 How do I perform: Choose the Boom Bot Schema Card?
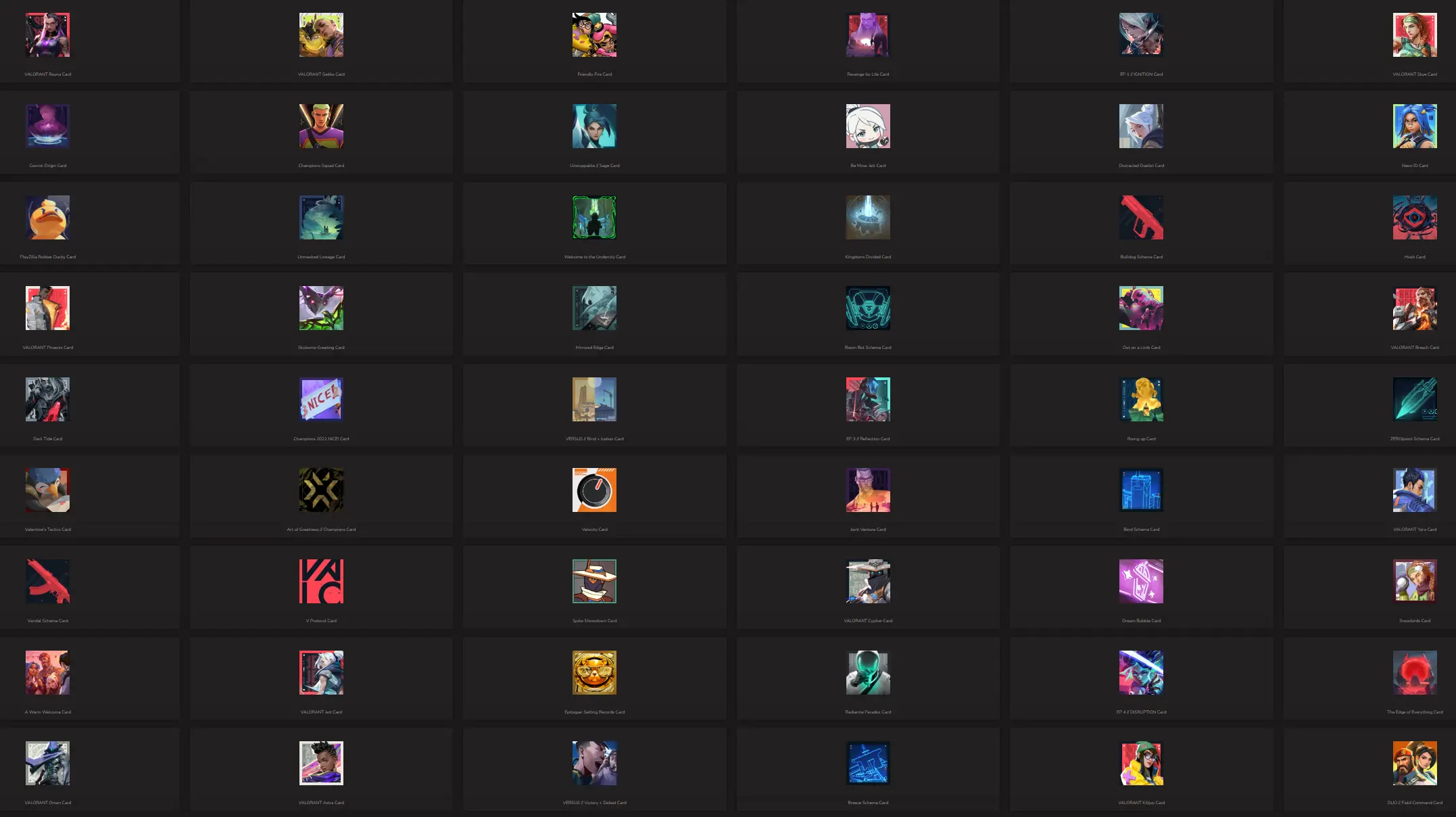click(868, 308)
